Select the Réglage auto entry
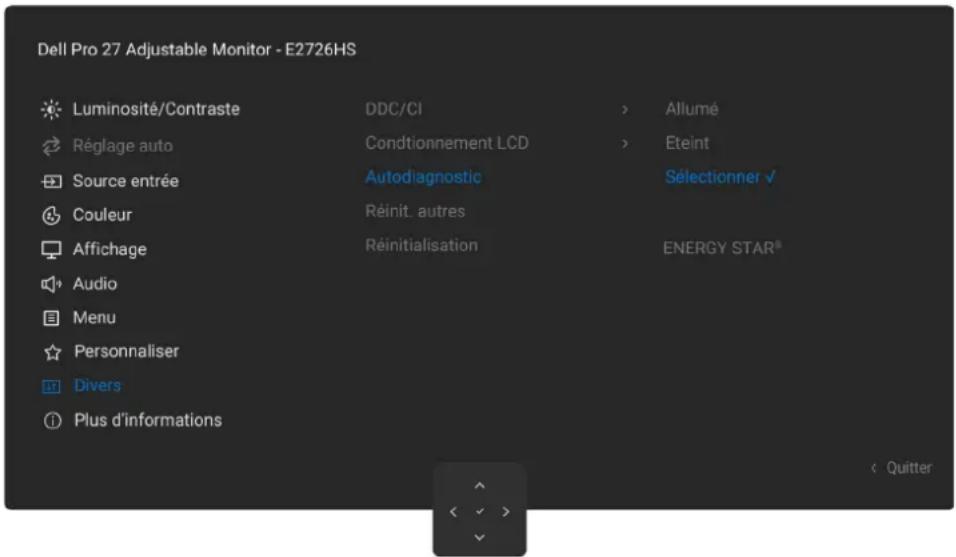The image size is (956, 557). point(123,146)
